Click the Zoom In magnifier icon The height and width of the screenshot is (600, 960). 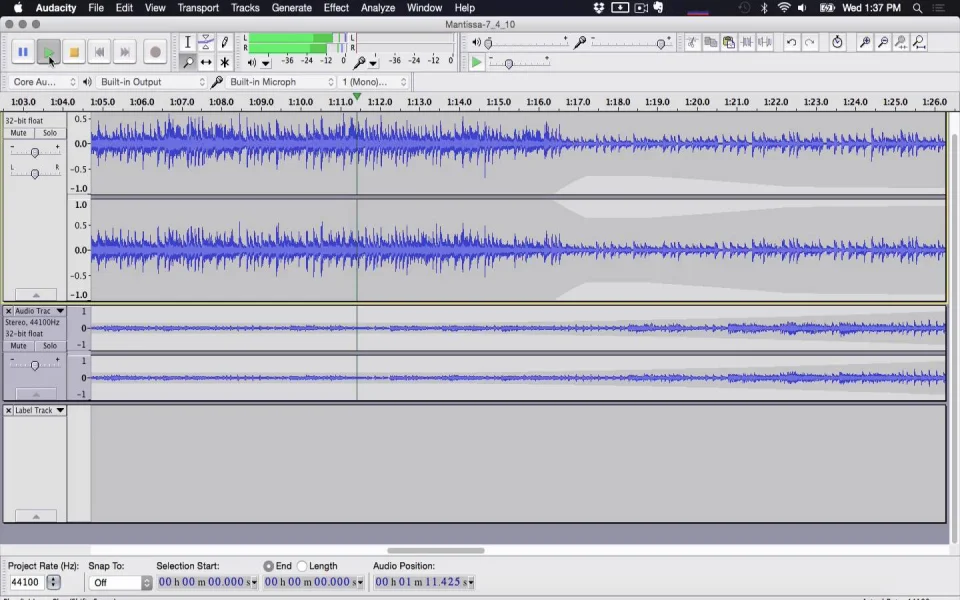(x=865, y=43)
